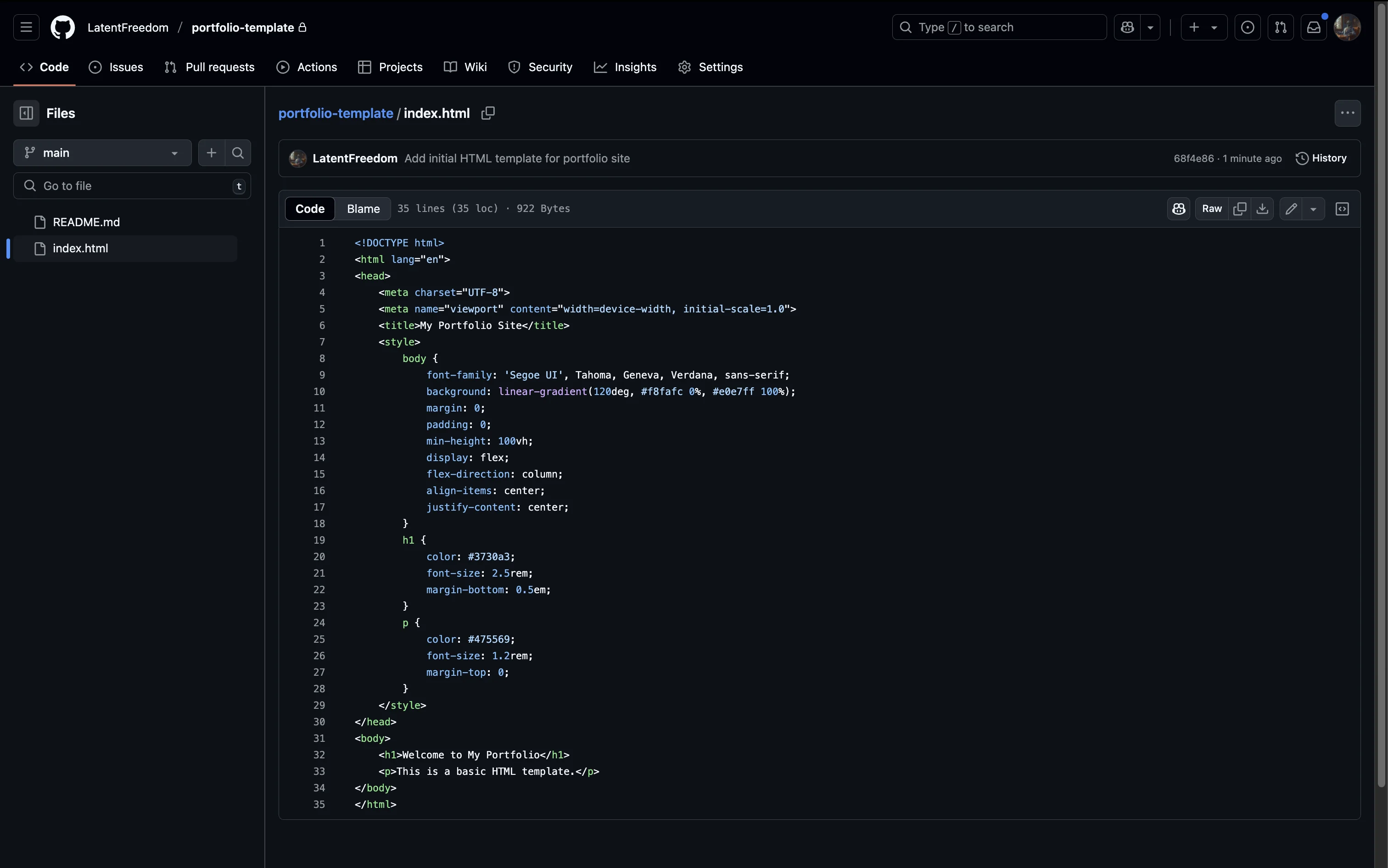Open the file options ellipsis menu

pos(1346,113)
